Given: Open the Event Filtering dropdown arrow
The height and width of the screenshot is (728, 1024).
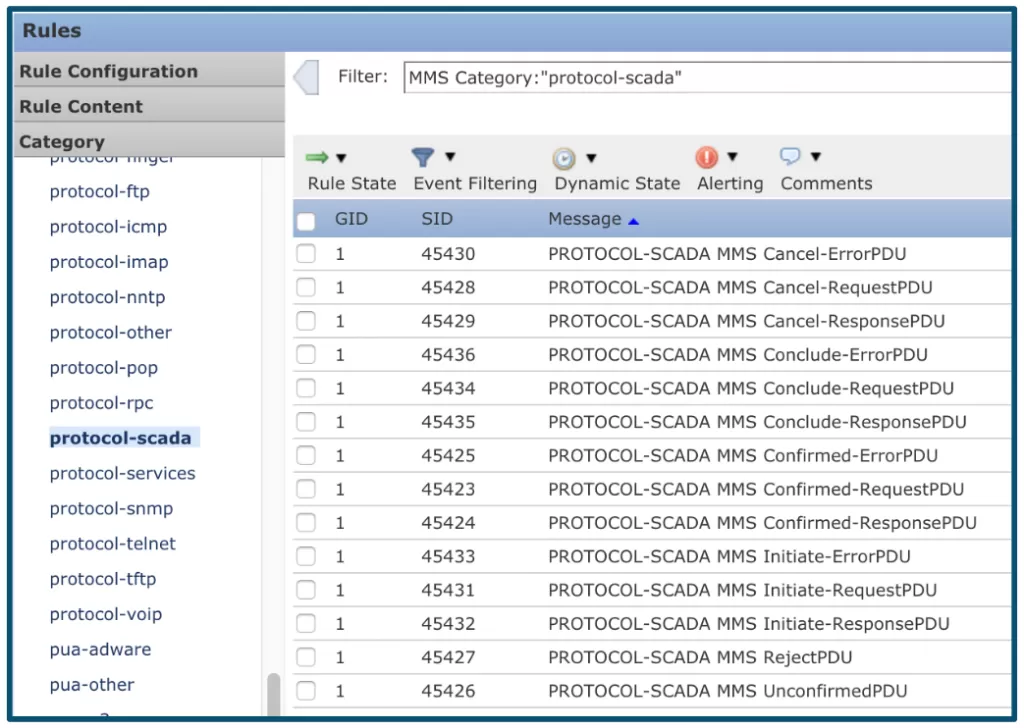Looking at the screenshot, I should (450, 158).
